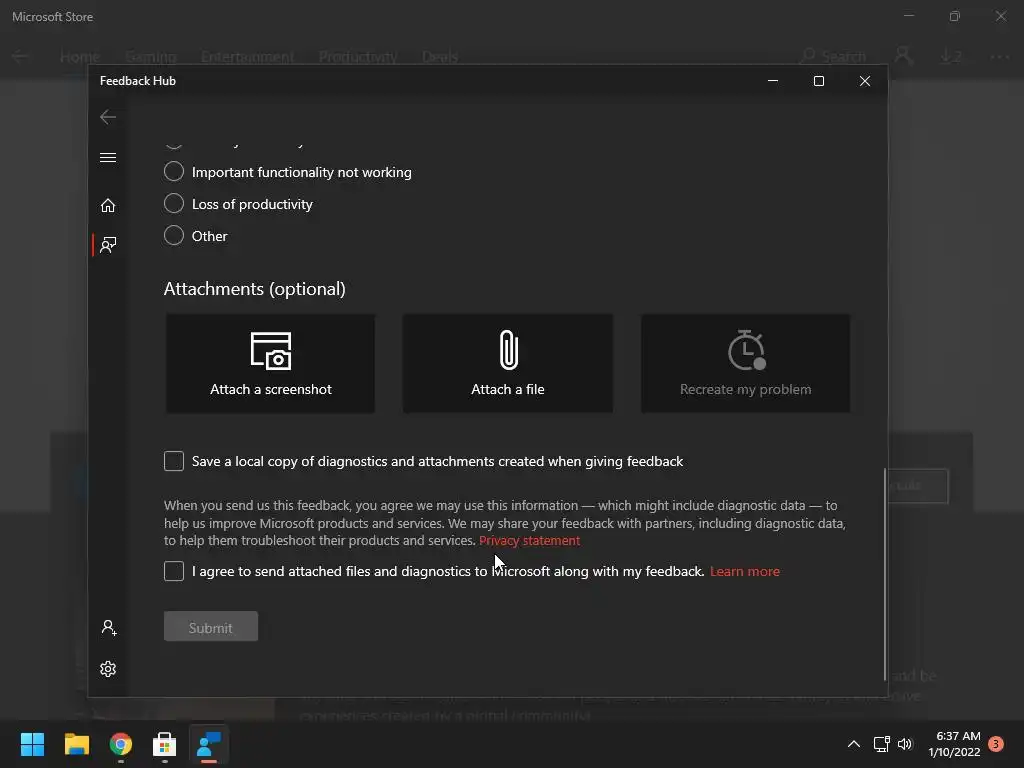Screen dimensions: 1024x768
Task: Open downloads indicator in Microsoft Store
Action: 951,57
